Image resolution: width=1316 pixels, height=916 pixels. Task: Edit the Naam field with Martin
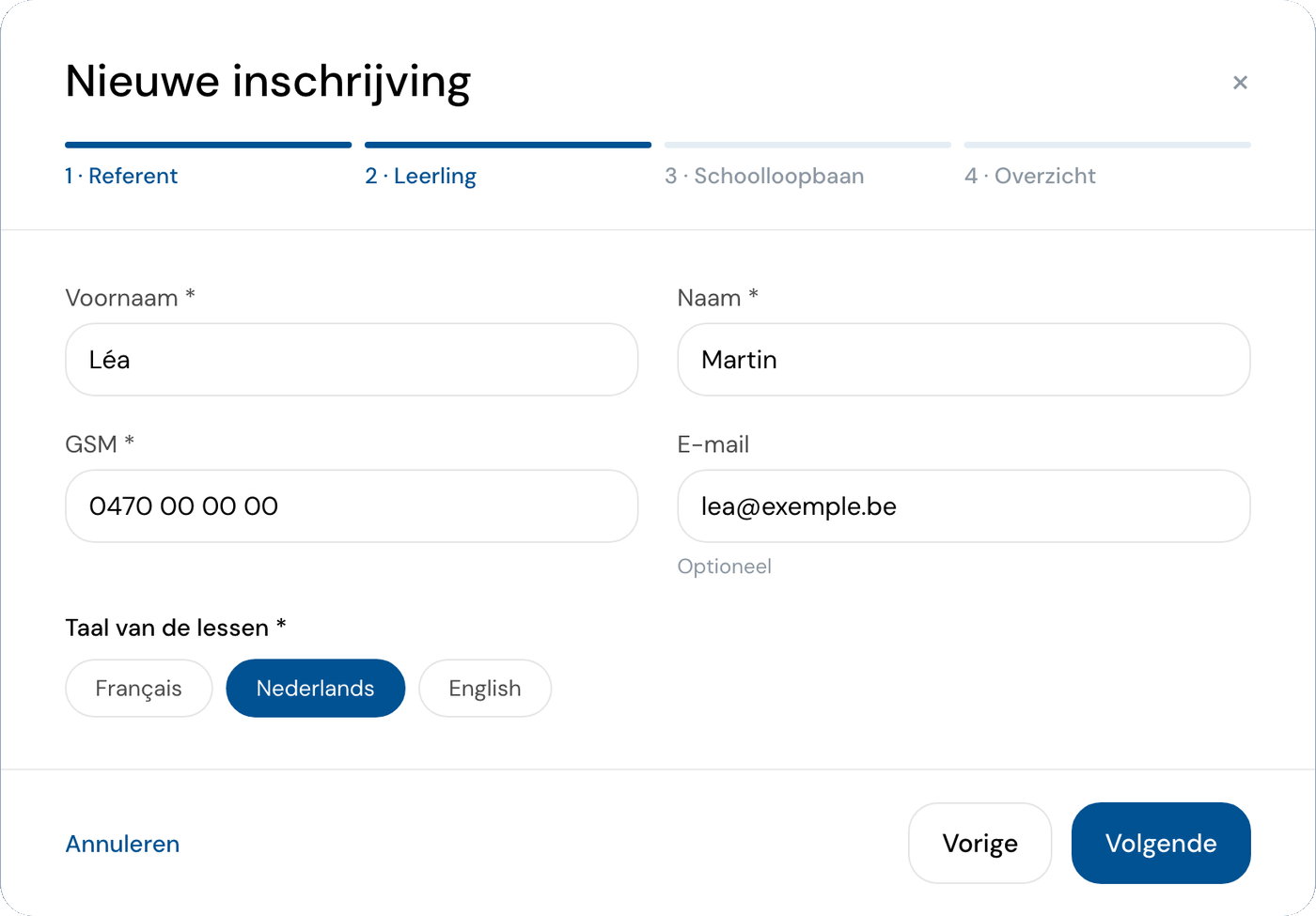[963, 360]
